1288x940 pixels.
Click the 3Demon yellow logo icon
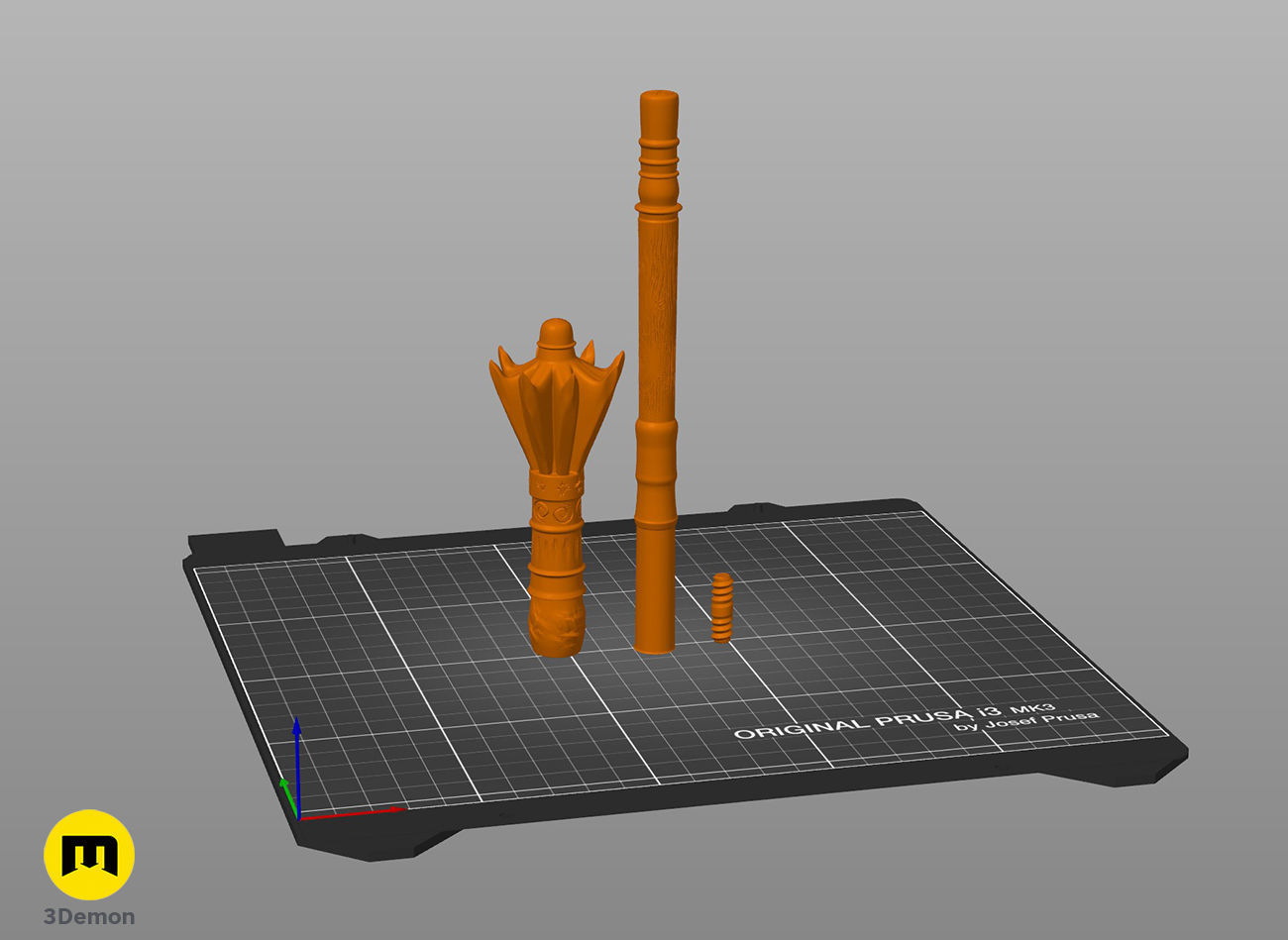pos(89,855)
